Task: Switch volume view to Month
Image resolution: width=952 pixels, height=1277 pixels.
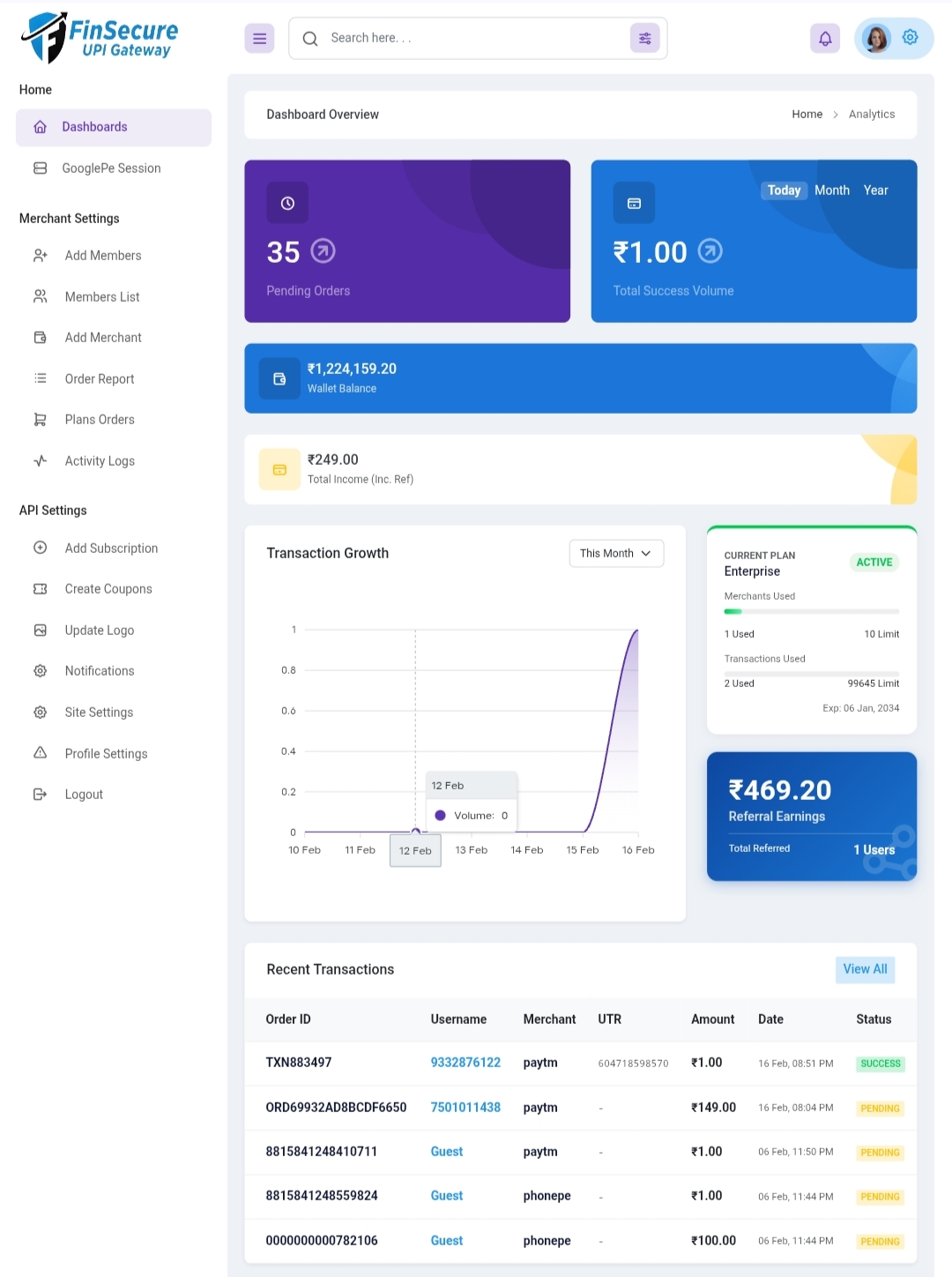Action: tap(831, 190)
